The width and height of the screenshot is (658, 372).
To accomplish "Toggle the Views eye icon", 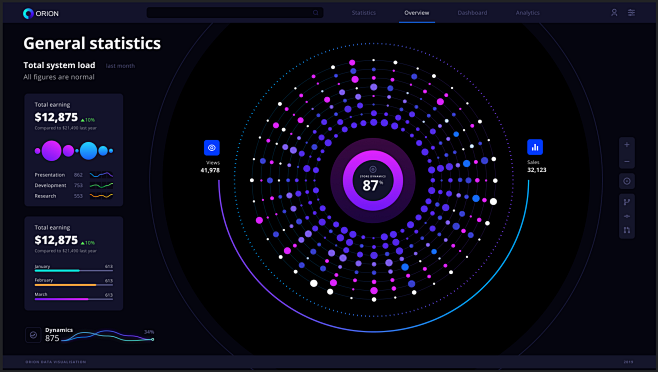I will click(x=212, y=148).
